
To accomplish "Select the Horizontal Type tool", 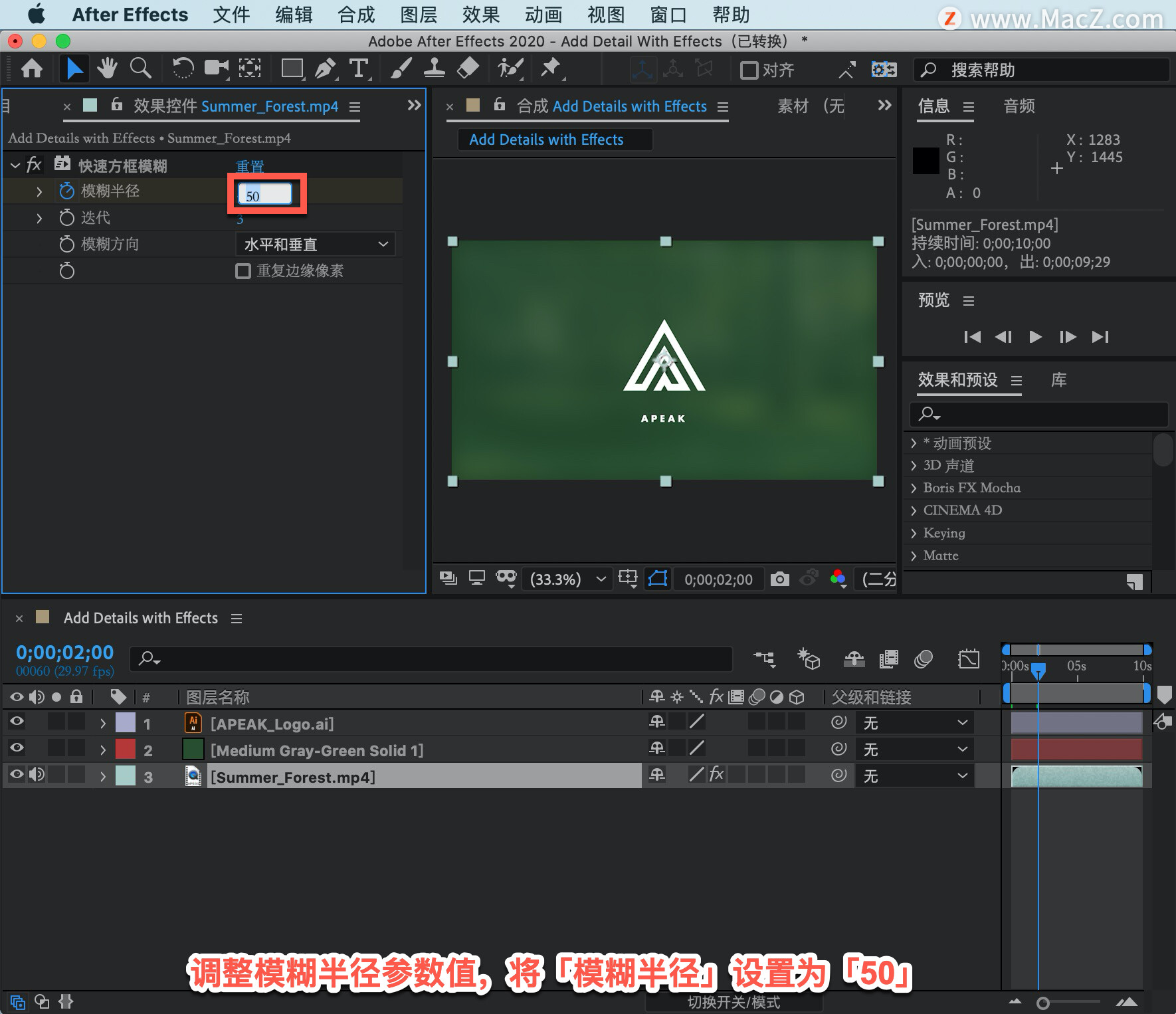I will pyautogui.click(x=359, y=68).
